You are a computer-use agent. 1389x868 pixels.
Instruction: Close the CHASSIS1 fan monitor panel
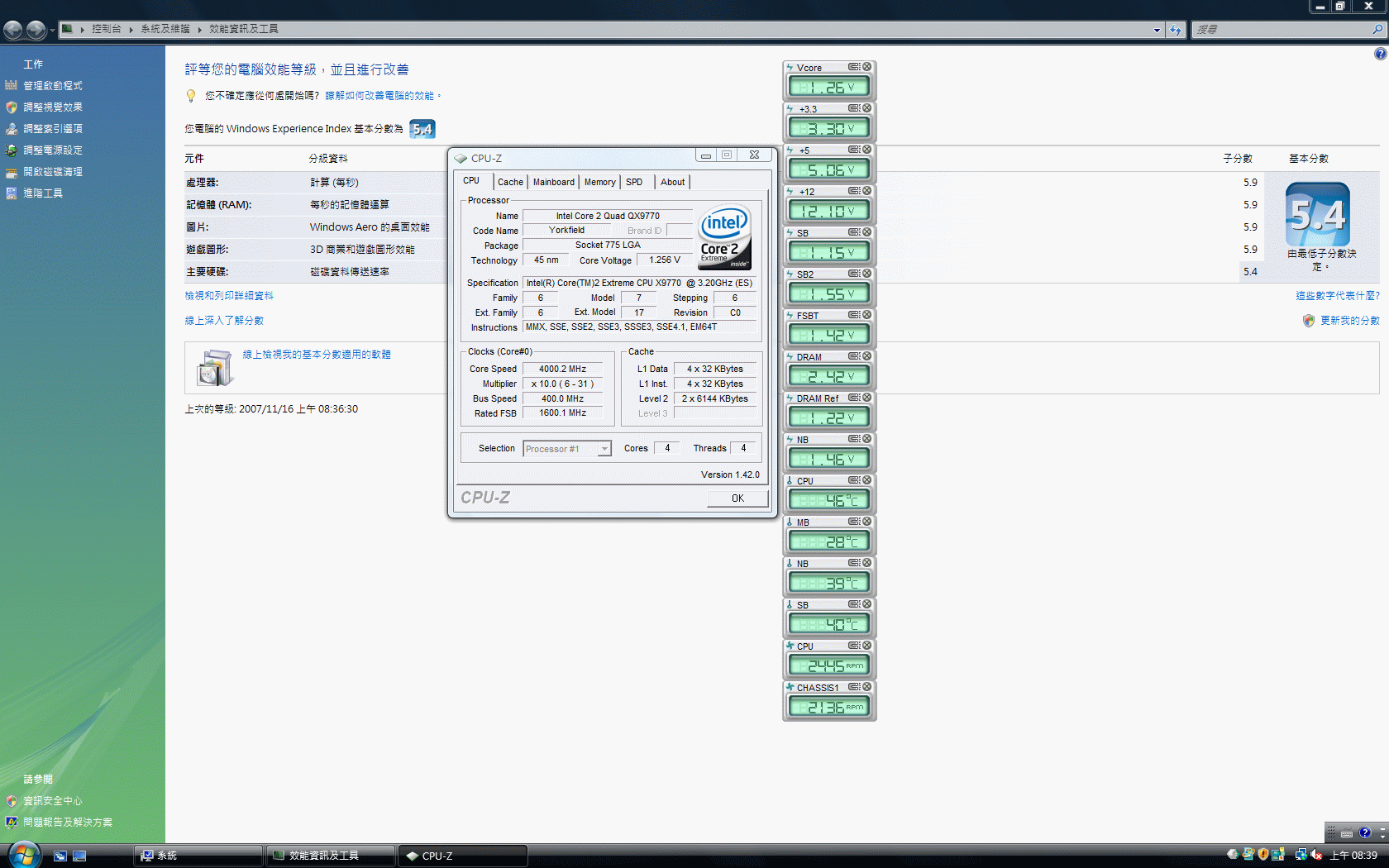pyautogui.click(x=867, y=687)
